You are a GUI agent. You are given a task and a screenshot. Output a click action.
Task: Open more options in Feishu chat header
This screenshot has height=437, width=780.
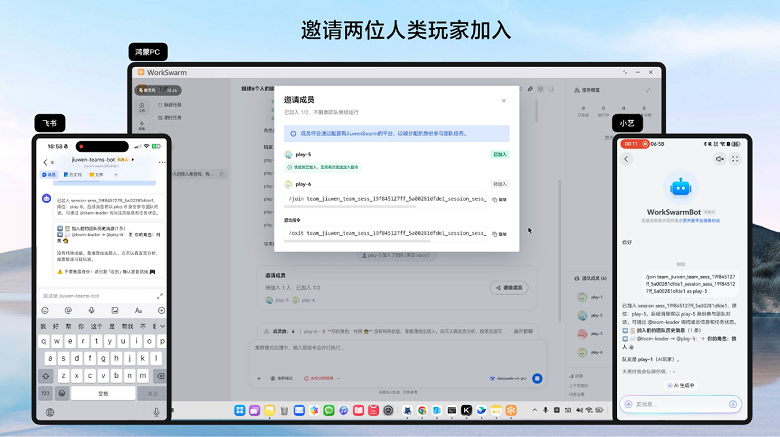(x=162, y=162)
